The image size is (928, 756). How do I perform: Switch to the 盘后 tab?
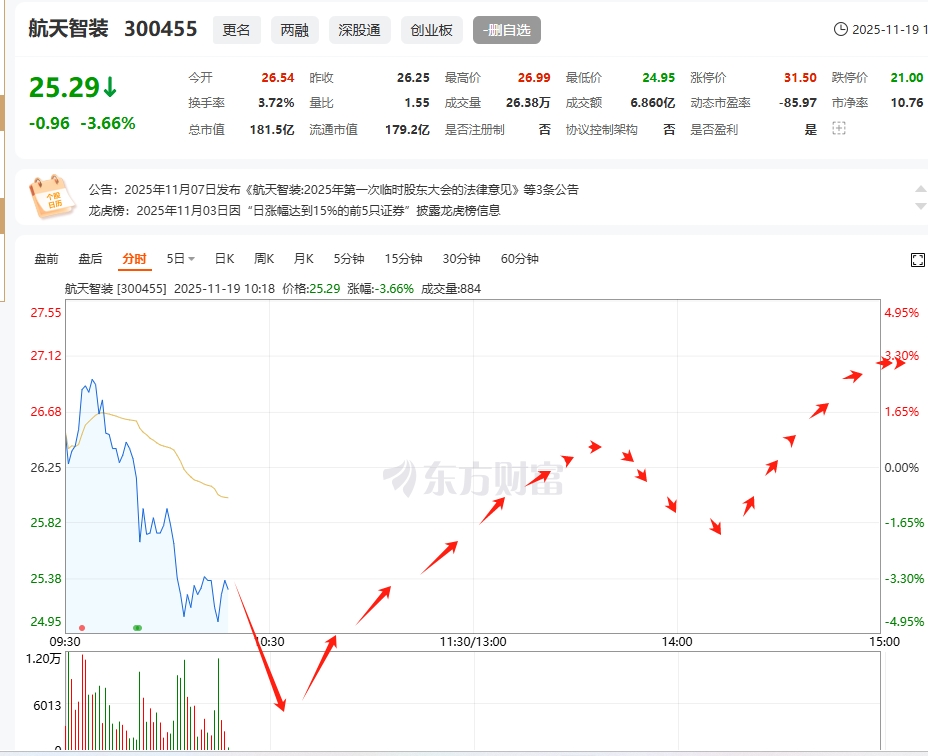click(90, 259)
